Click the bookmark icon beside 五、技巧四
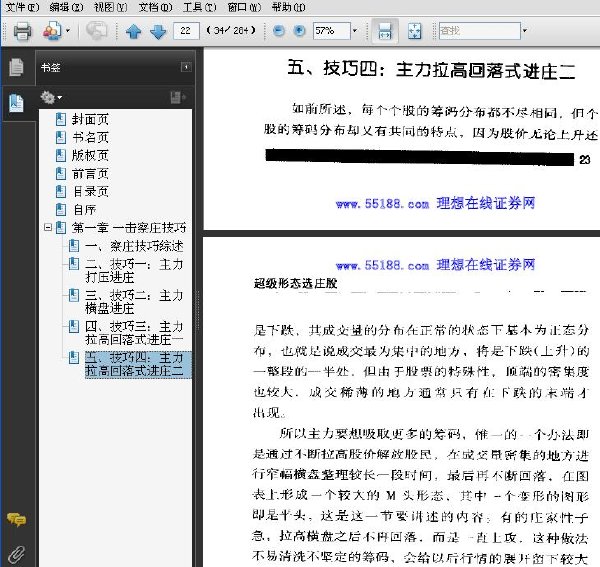Viewport: 600px width, 567px height. (x=74, y=358)
